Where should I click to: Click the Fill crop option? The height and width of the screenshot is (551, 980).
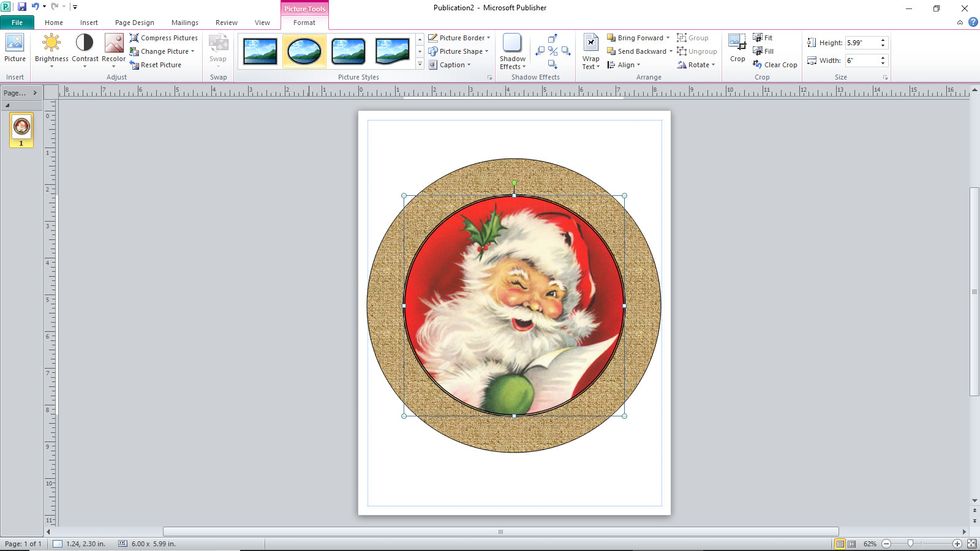[x=763, y=51]
